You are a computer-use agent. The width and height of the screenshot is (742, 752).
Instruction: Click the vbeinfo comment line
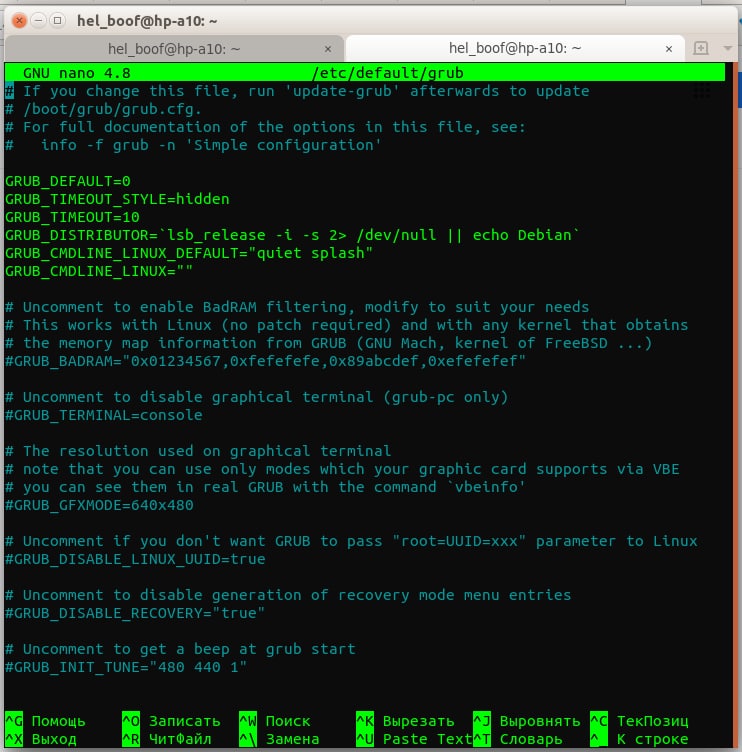265,487
